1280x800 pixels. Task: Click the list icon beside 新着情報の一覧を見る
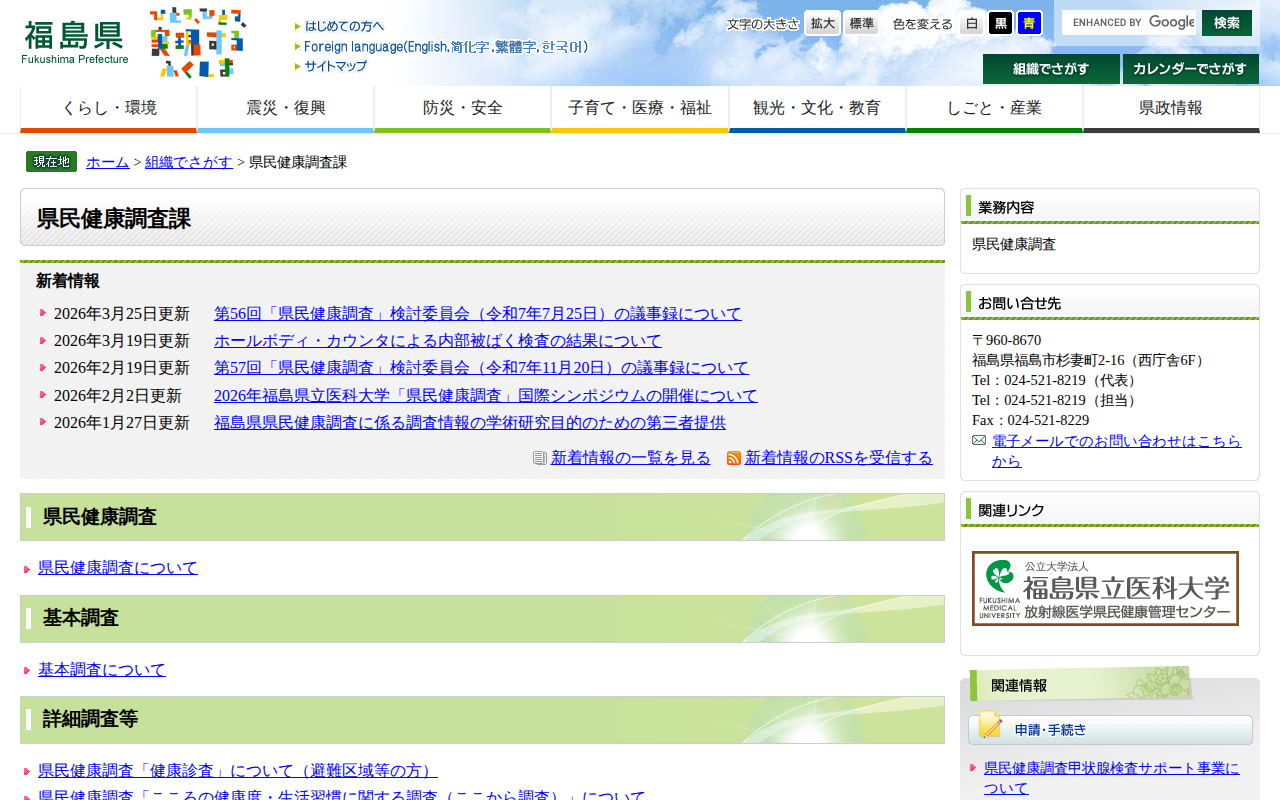(x=537, y=458)
